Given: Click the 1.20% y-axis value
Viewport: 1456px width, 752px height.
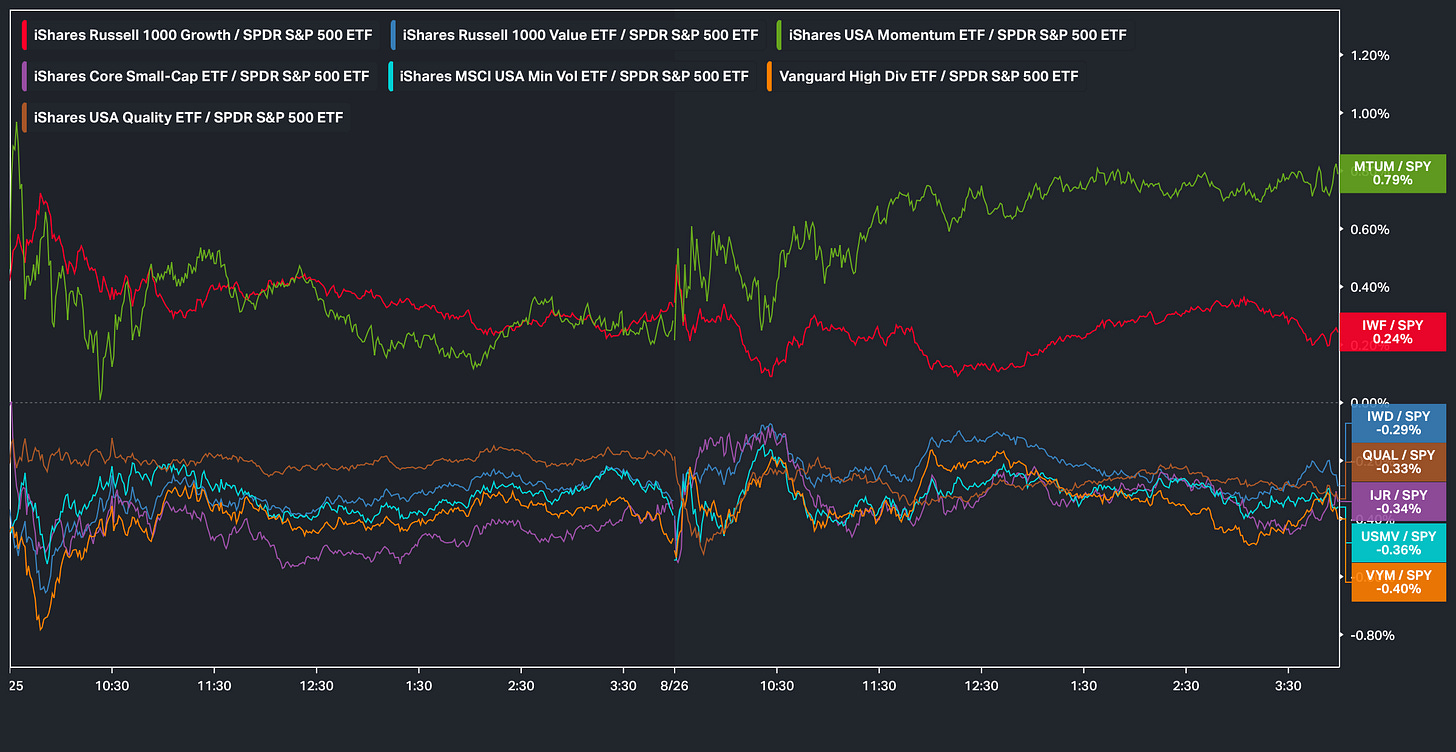Looking at the screenshot, I should [1368, 56].
